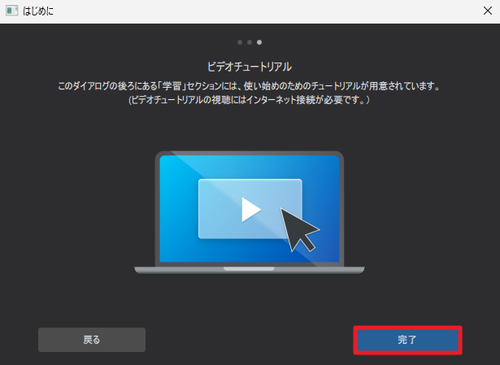500x365 pixels.
Task: Close the はじめに dialog window
Action: 488,11
